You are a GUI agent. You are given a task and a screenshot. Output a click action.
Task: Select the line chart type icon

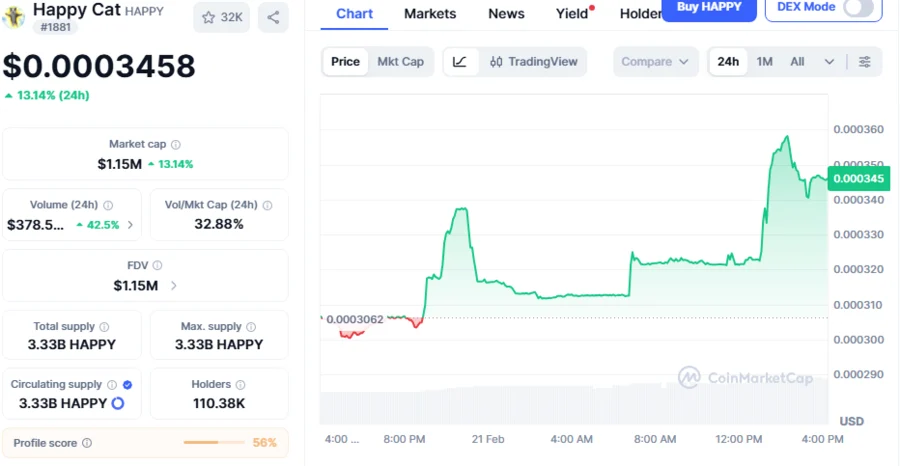[x=459, y=62]
